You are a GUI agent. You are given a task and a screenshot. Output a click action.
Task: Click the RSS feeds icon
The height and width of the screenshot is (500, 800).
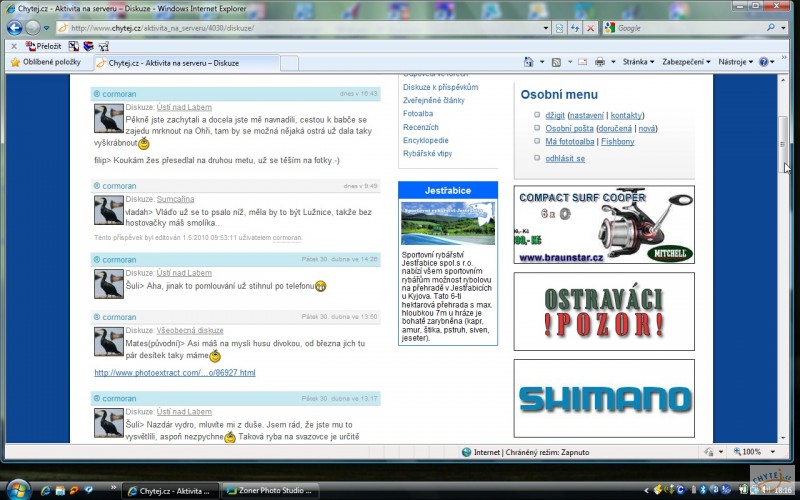click(557, 62)
